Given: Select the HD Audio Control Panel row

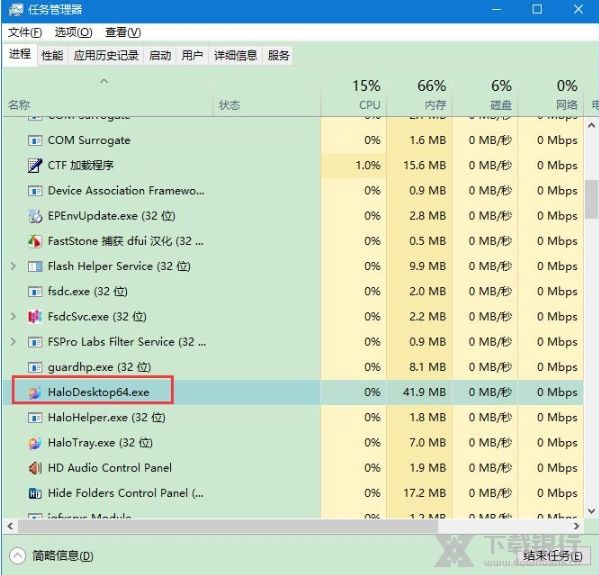Looking at the screenshot, I should pos(293,468).
